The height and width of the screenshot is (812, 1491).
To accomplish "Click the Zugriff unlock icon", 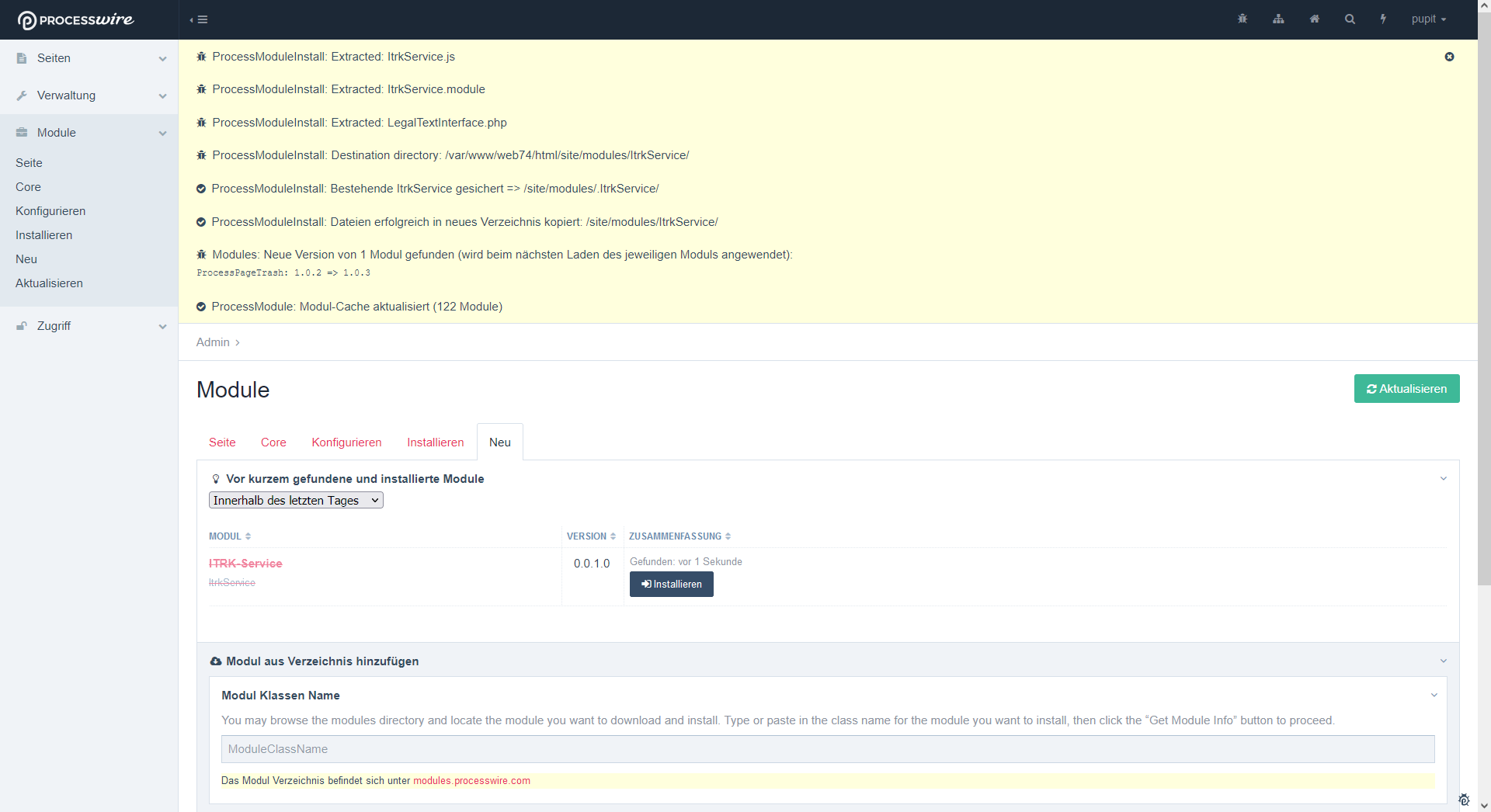I will tap(22, 326).
